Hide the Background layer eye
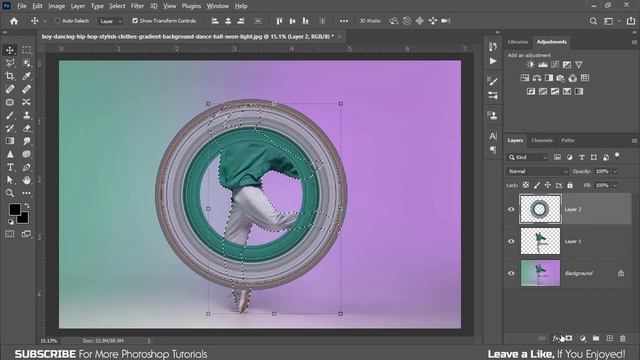640x360 pixels. click(511, 273)
